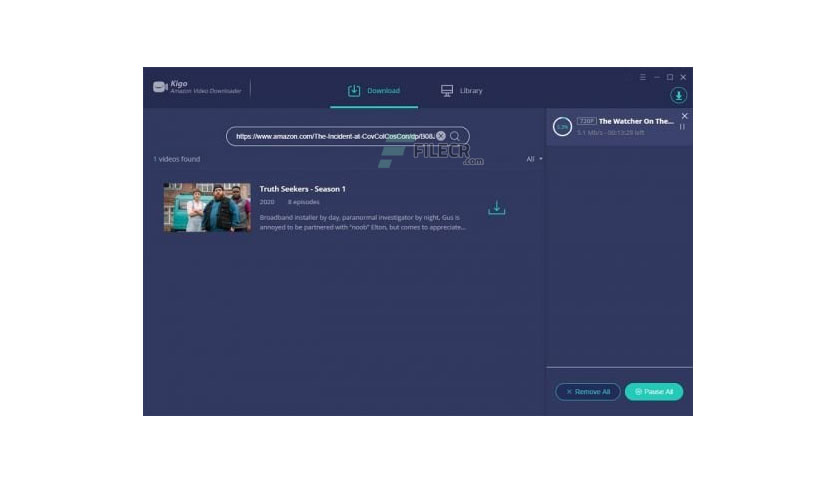
Task: Click the Truth Seekers - Season 1 title
Action: click(302, 189)
